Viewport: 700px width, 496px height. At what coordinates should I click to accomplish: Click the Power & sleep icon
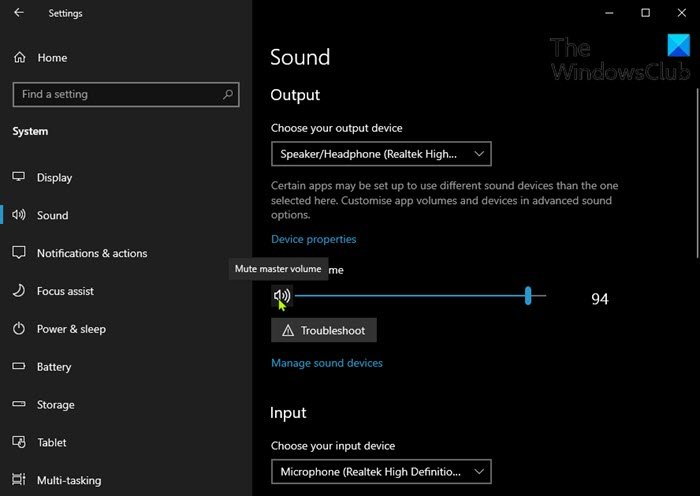pyautogui.click(x=18, y=329)
